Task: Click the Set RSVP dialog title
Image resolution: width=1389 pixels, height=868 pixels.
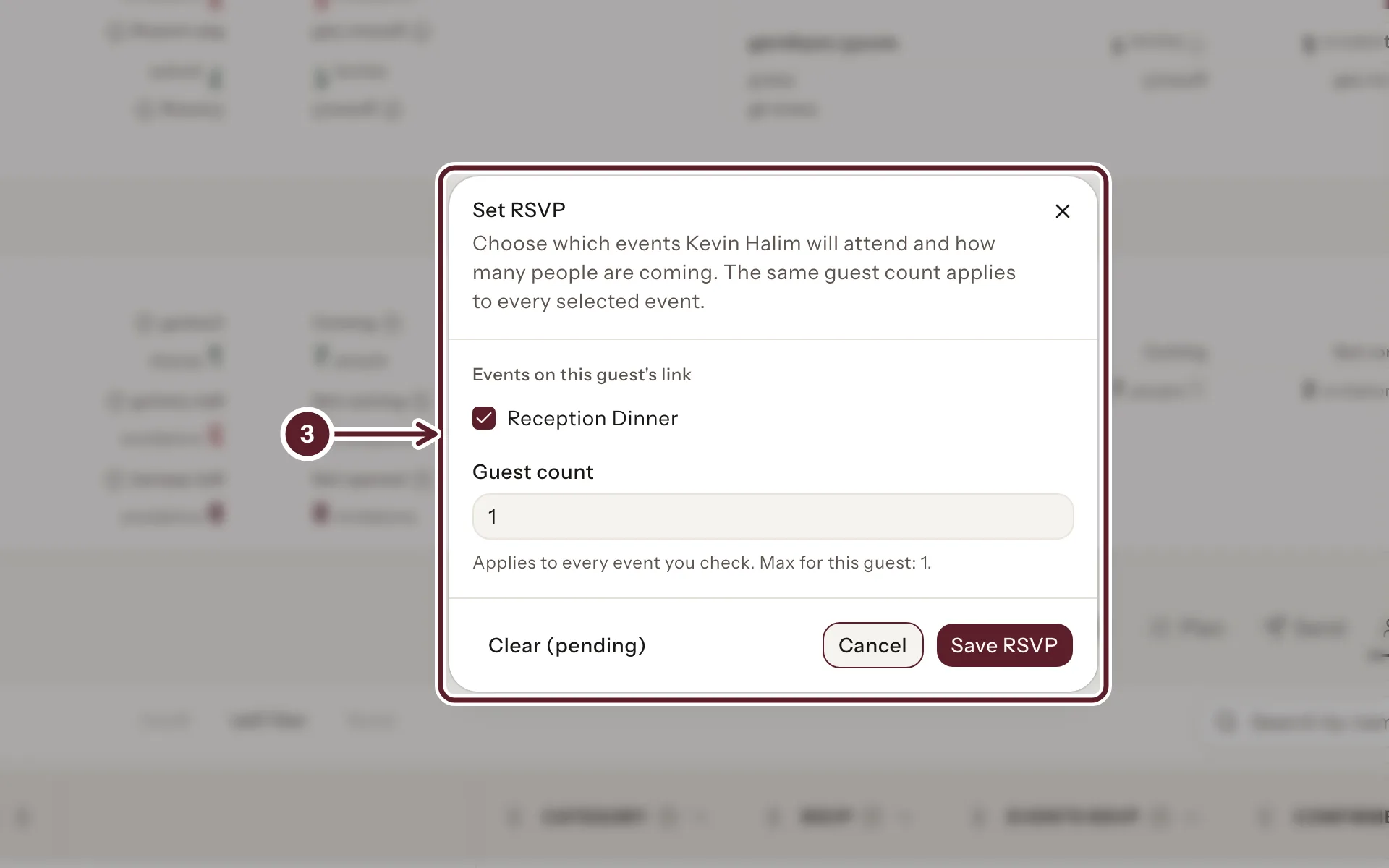Action: [519, 210]
